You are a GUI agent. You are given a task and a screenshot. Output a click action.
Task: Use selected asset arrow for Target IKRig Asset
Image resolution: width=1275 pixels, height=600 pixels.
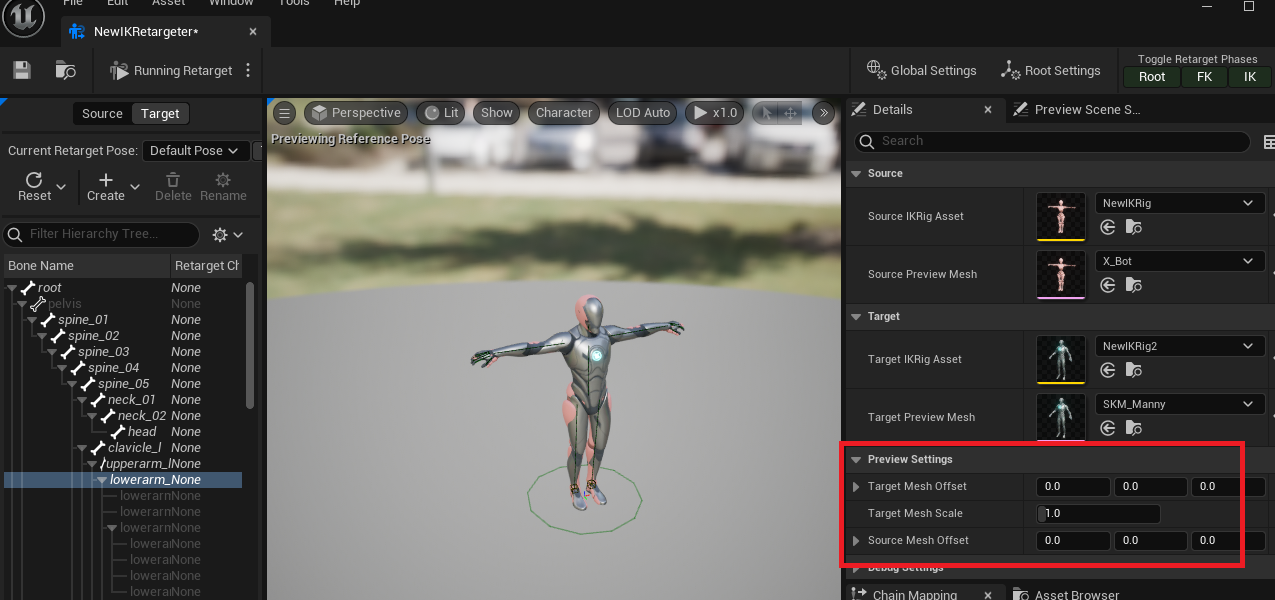(x=1108, y=371)
